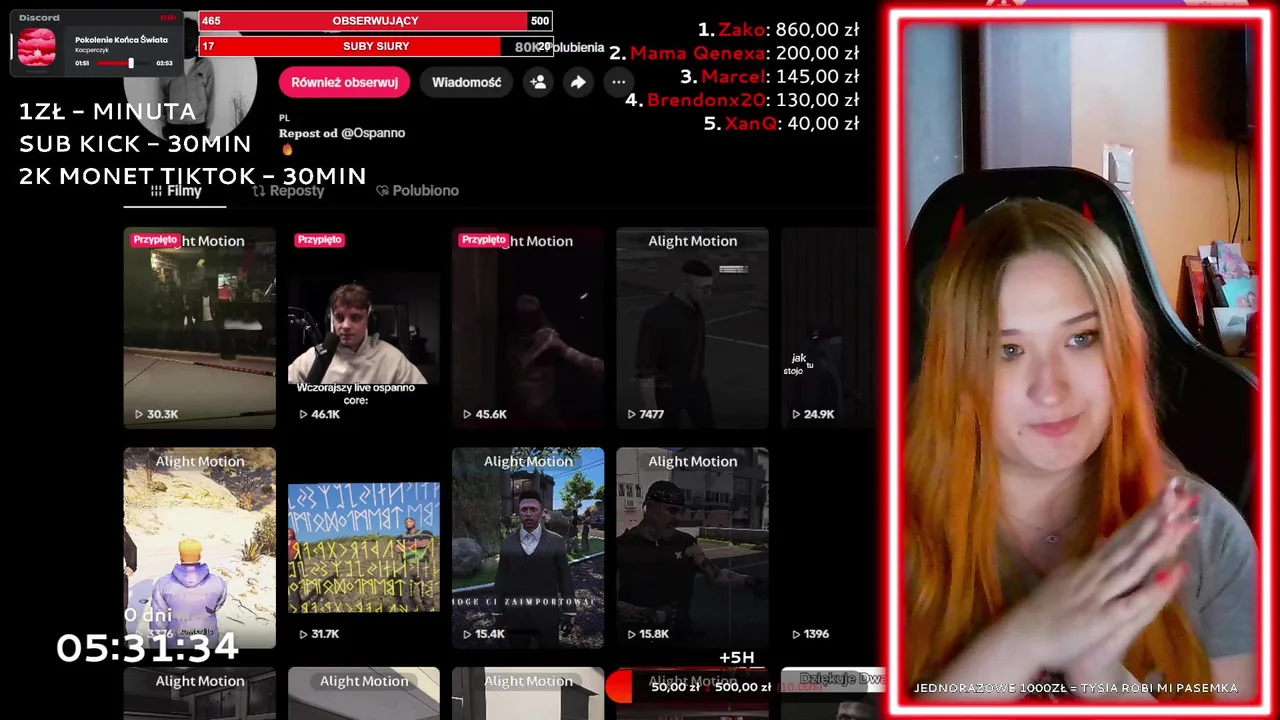Click the XanQ 40,00 zł entry
1280x720 pixels.
click(x=781, y=123)
